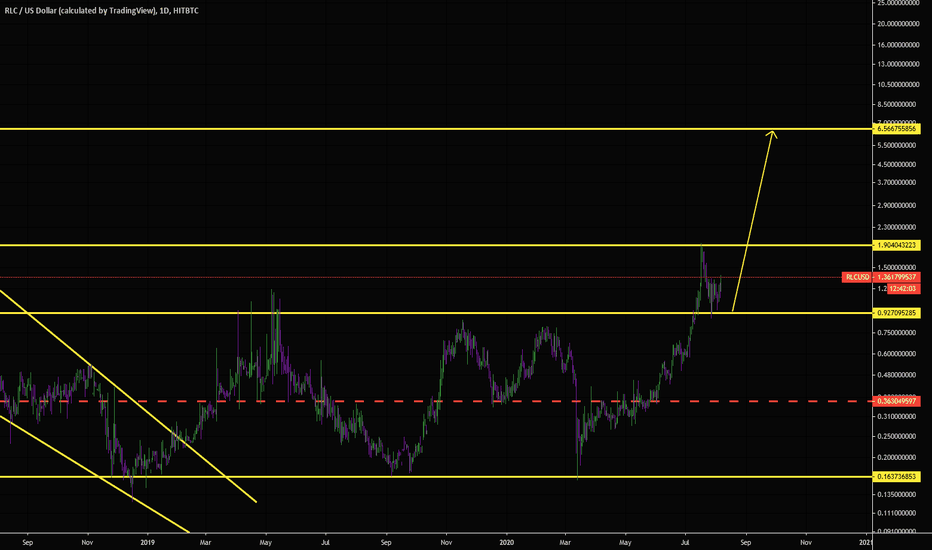This screenshot has width=932, height=550.
Task: Click the 0.600000000 price axis tick
Action: click(x=897, y=354)
